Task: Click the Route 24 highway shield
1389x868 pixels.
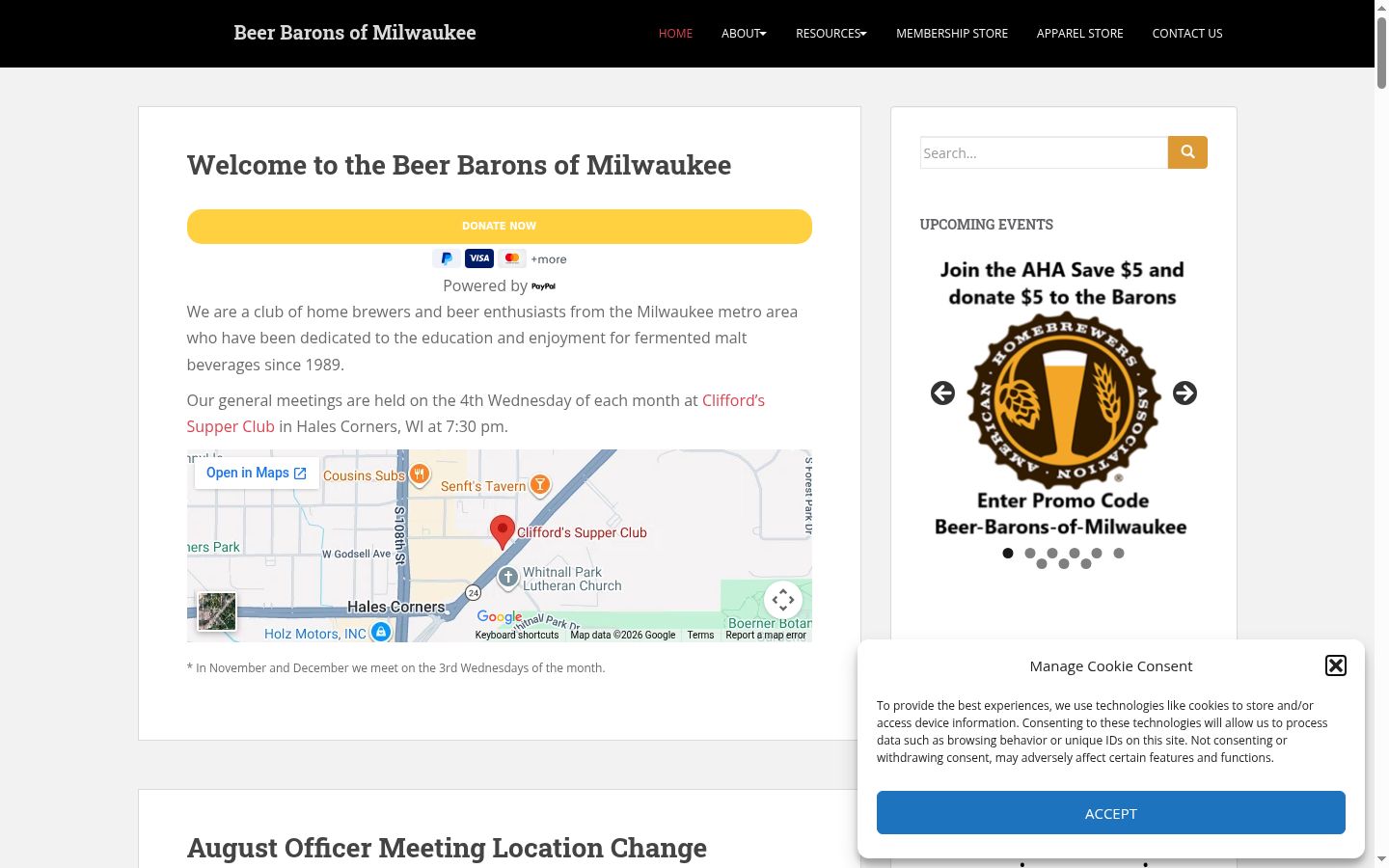Action: tap(473, 592)
